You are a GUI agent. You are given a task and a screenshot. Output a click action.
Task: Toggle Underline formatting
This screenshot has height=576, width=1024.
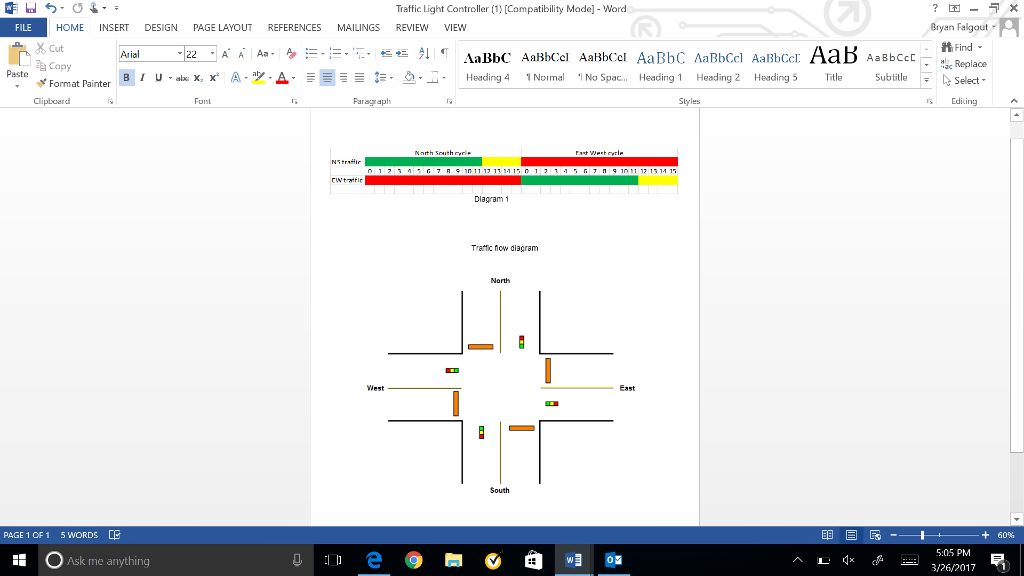click(158, 78)
